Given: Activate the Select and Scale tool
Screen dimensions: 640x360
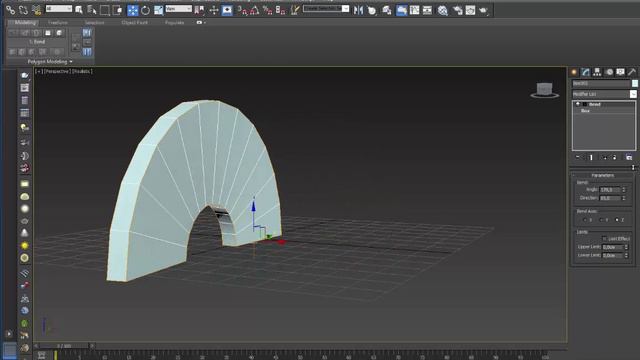Looking at the screenshot, I should [x=158, y=10].
